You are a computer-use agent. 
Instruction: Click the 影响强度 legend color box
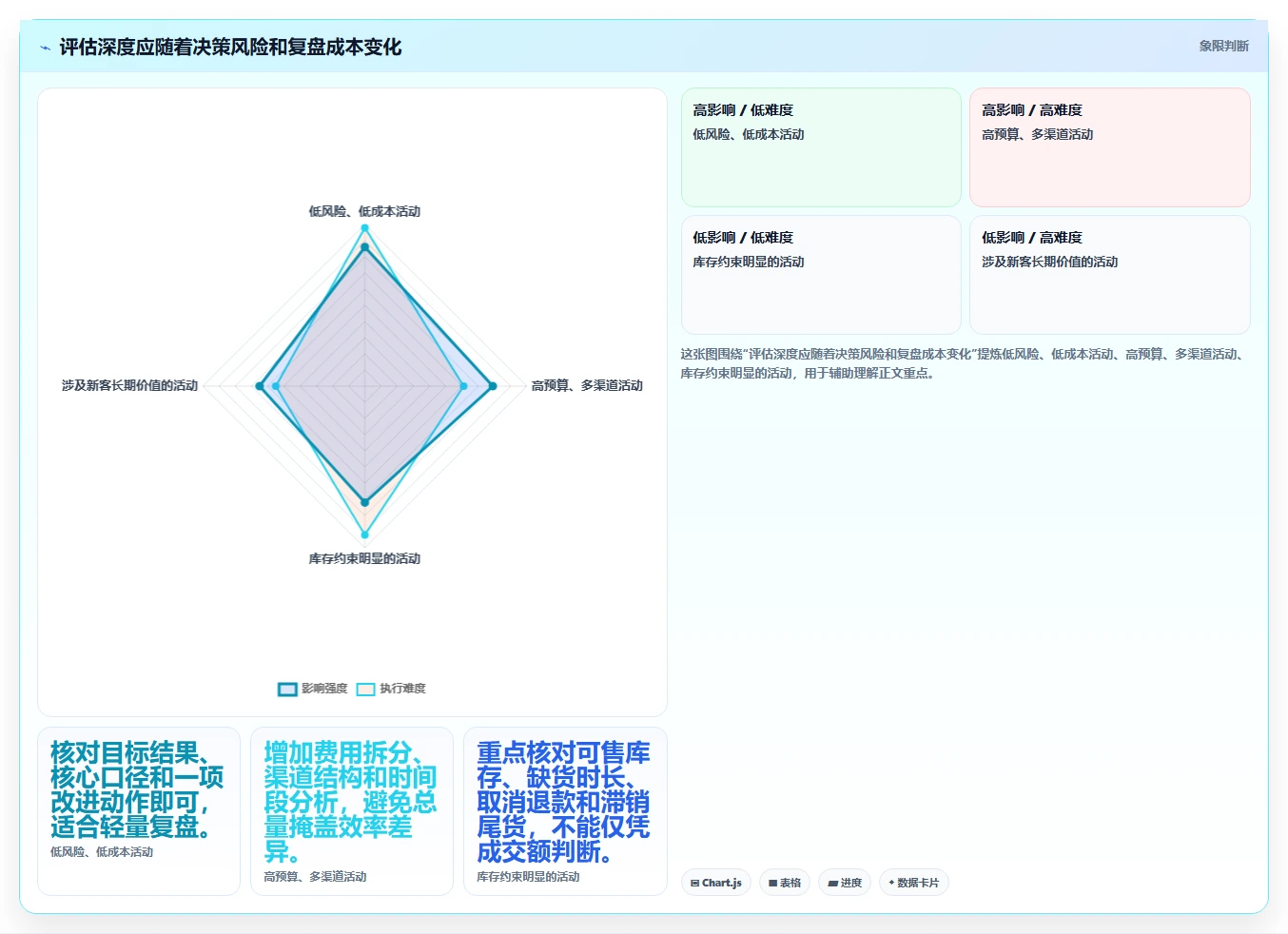[287, 690]
